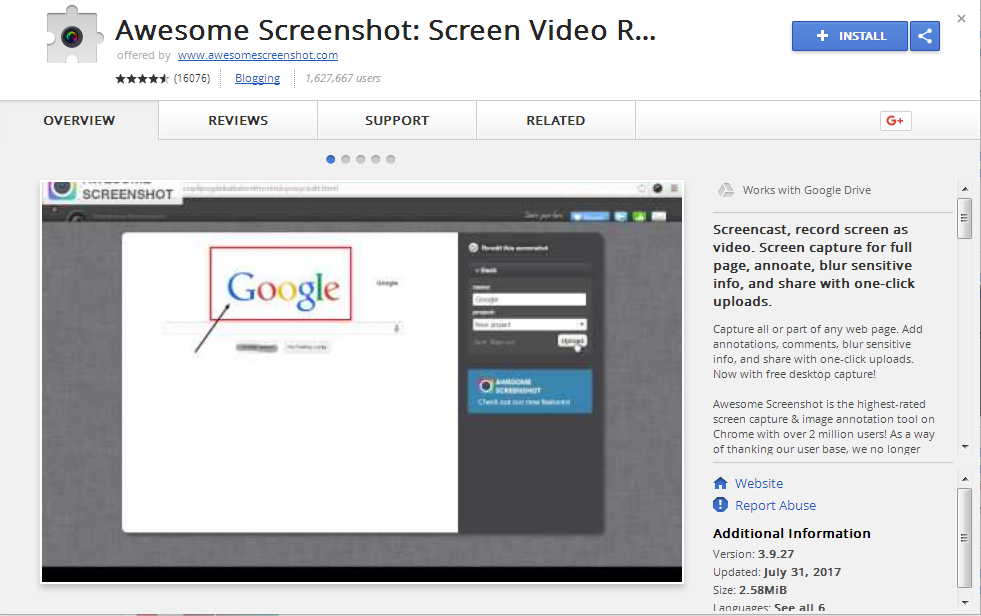Click See all 6 languages

pyautogui.click(x=800, y=608)
